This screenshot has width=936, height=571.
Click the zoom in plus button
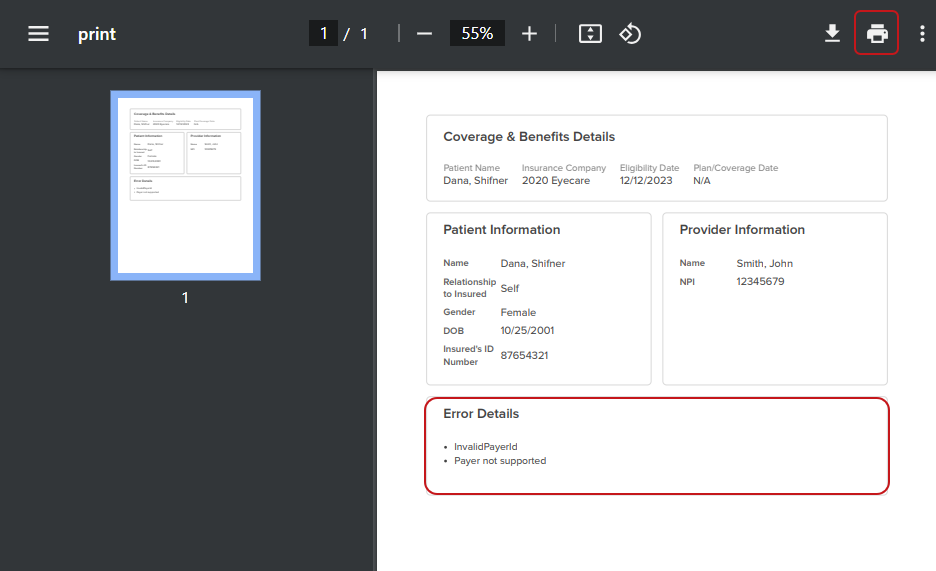tap(529, 34)
